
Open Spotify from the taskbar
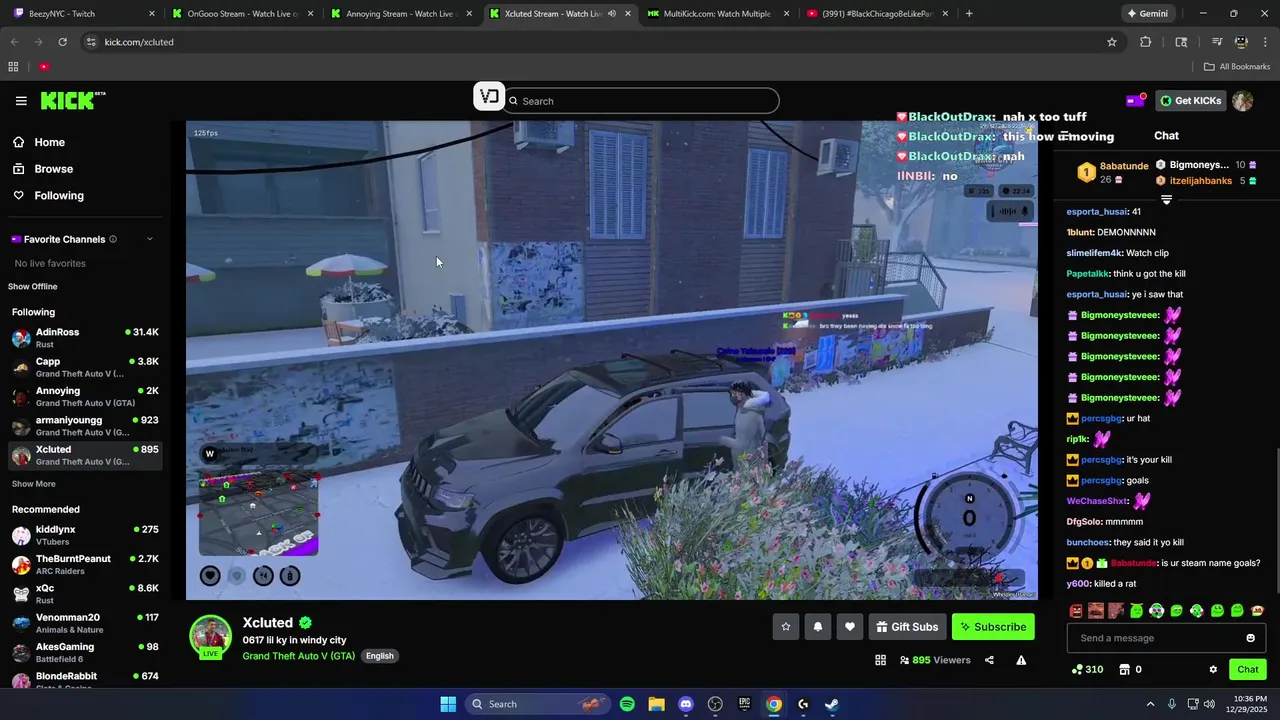tap(627, 704)
